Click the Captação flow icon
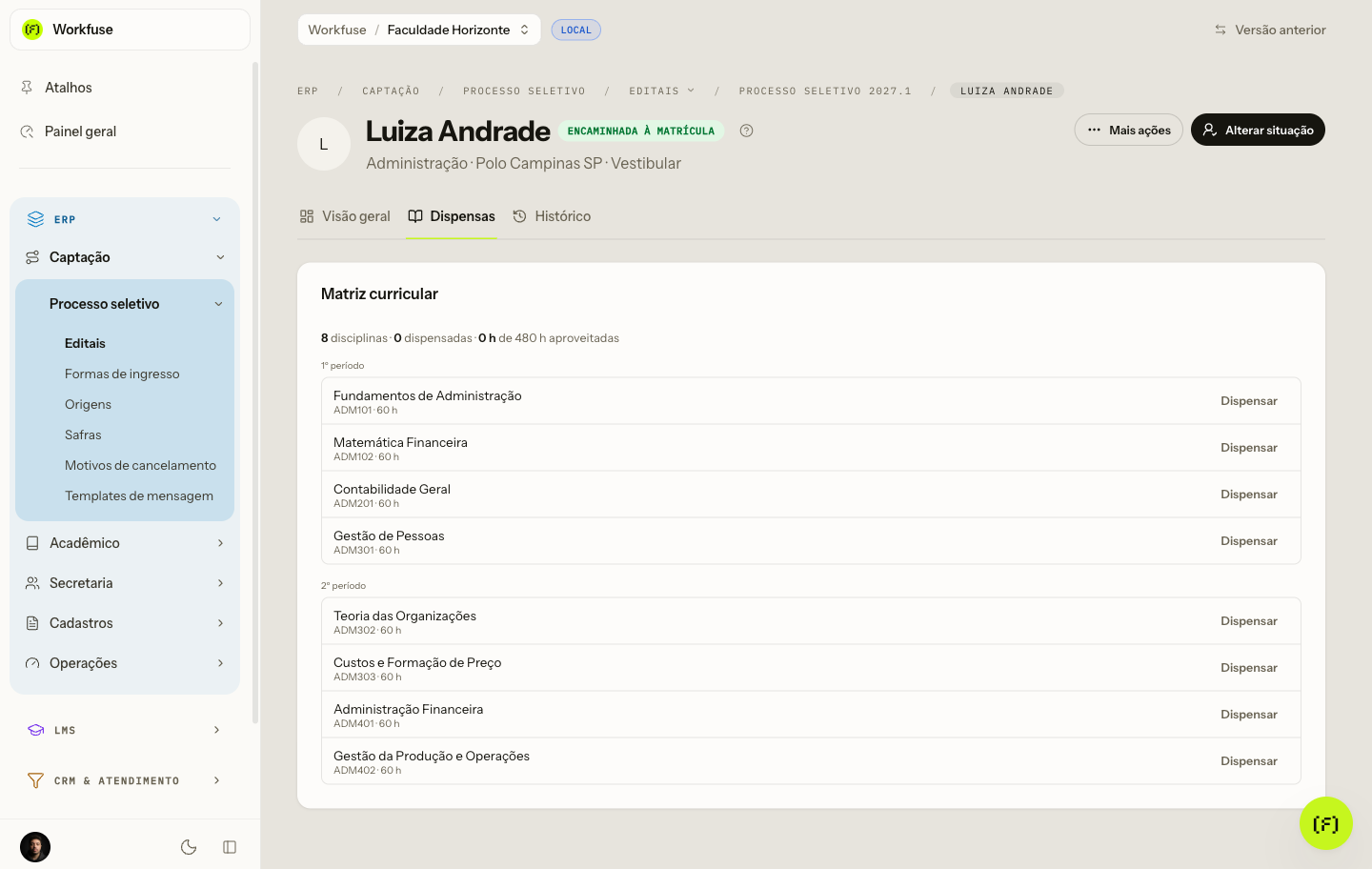1372x869 pixels. (x=32, y=257)
